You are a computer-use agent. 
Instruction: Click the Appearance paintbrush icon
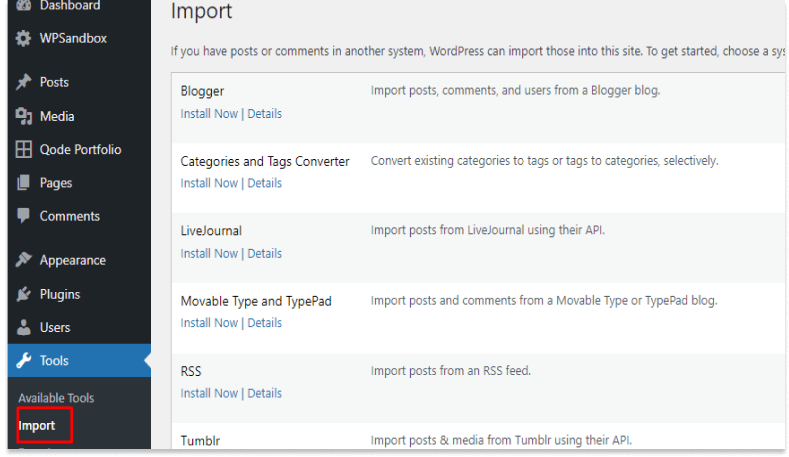click(x=23, y=260)
